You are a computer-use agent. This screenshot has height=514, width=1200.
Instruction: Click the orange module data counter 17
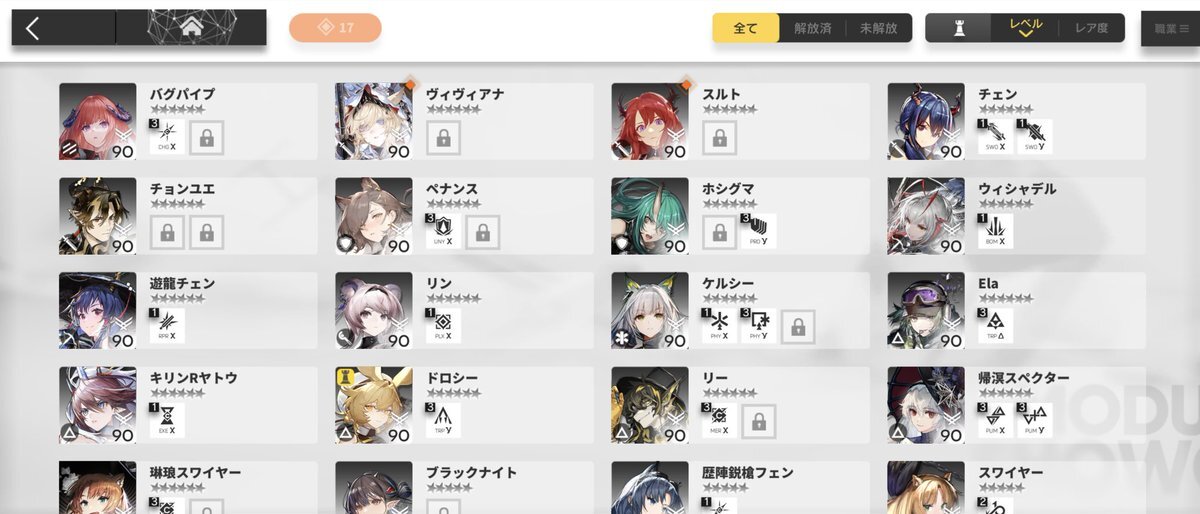click(335, 28)
